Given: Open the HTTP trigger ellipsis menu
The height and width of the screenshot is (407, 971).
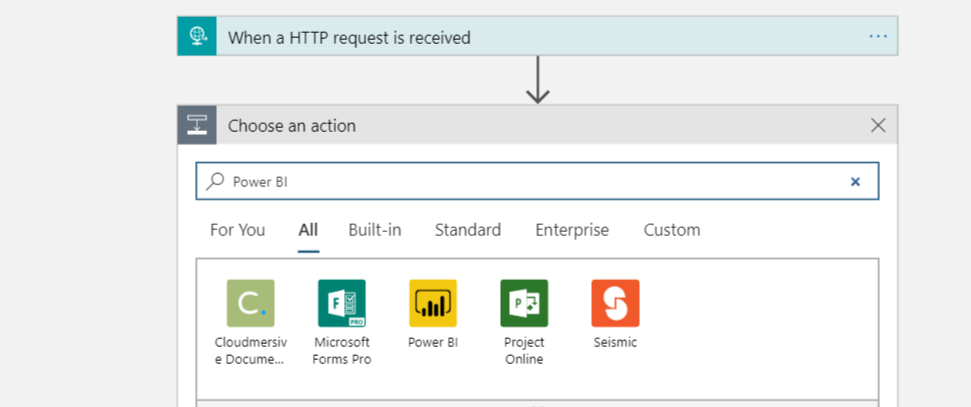Looking at the screenshot, I should (x=878, y=37).
